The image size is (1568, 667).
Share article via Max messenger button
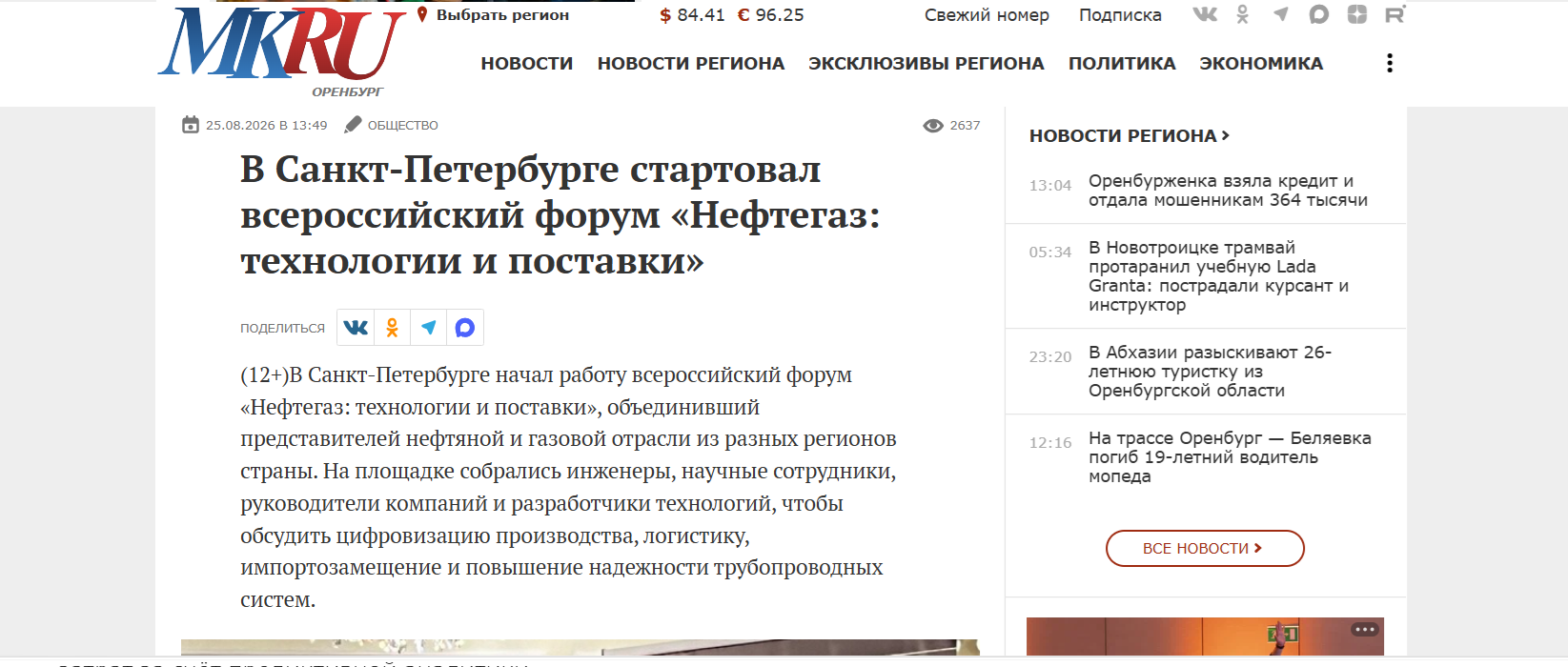pos(465,328)
